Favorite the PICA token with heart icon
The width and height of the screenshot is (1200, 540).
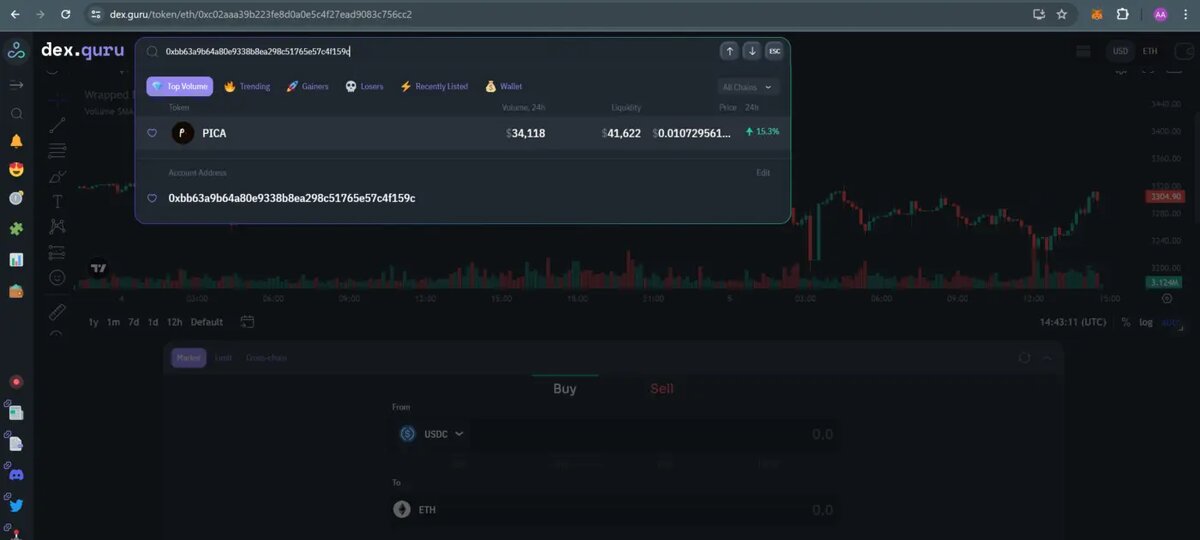152,133
